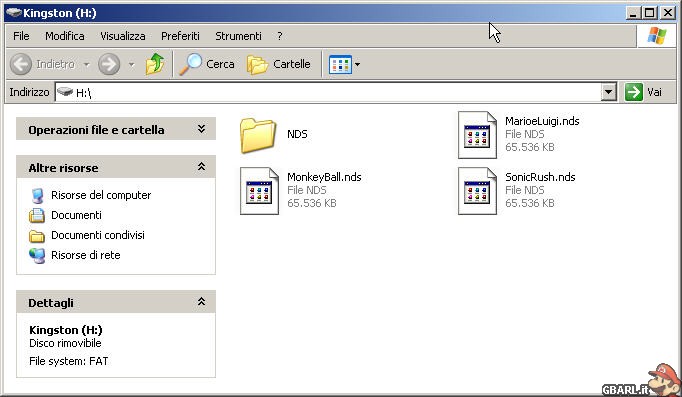Click the Forward arrow button
This screenshot has width=682, height=397.
click(109, 64)
